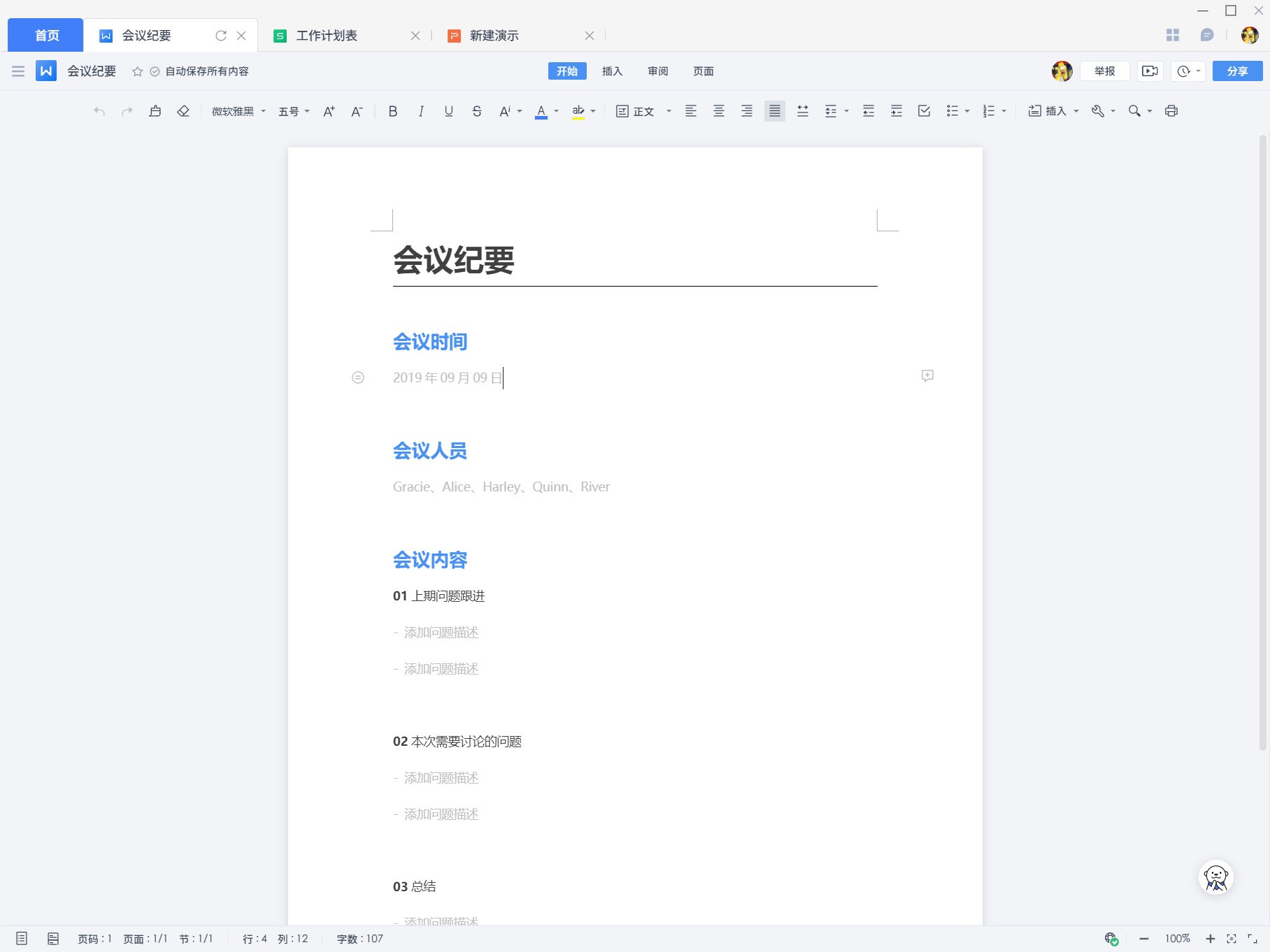The image size is (1270, 952).
Task: Click the presentation mode video icon
Action: click(x=1150, y=71)
